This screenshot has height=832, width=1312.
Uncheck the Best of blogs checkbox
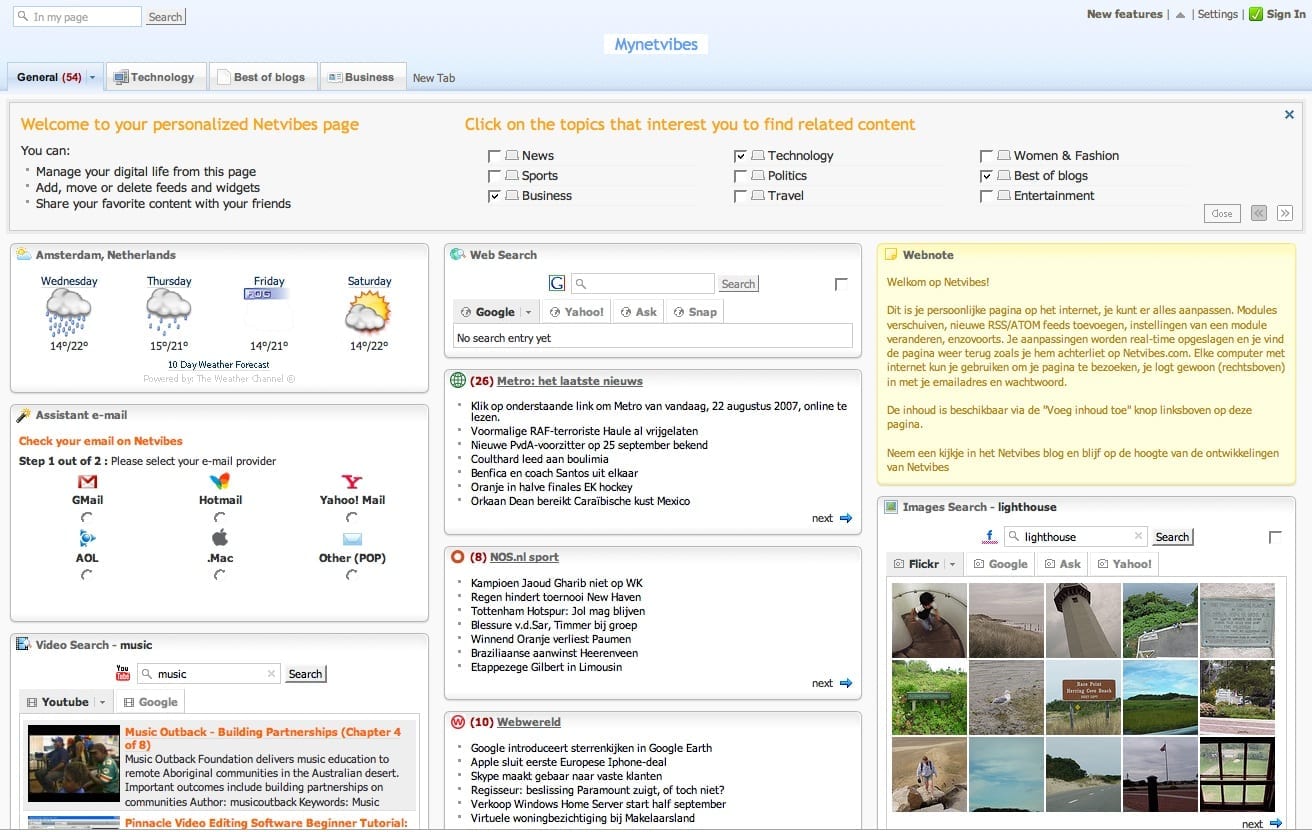point(986,176)
